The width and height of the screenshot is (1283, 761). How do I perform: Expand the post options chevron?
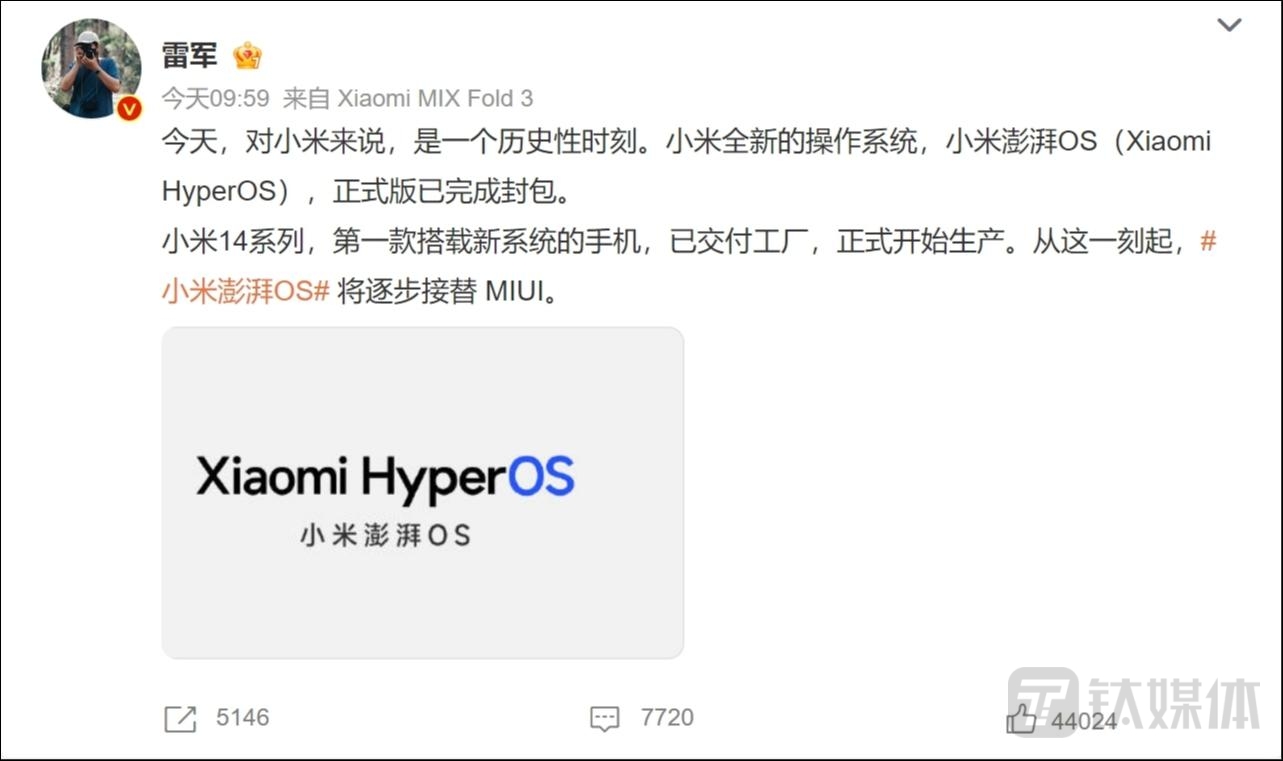pos(1229,25)
